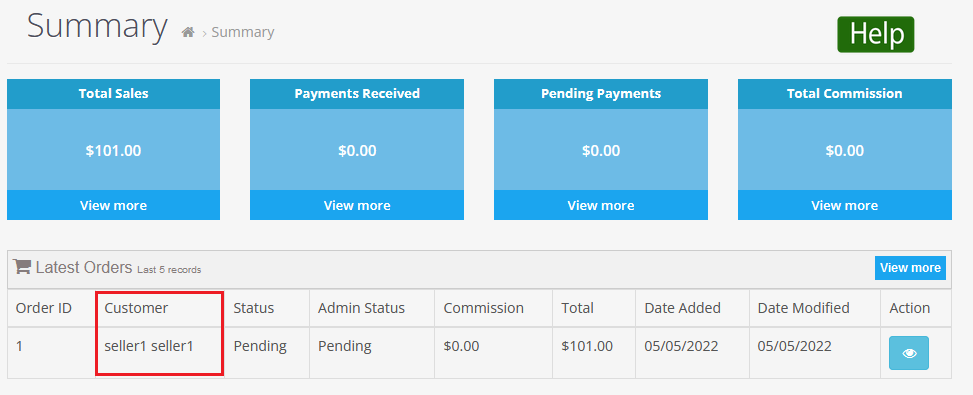Click the Admin Status column header
Screen dimensions: 973x395
pyautogui.click(x=361, y=308)
